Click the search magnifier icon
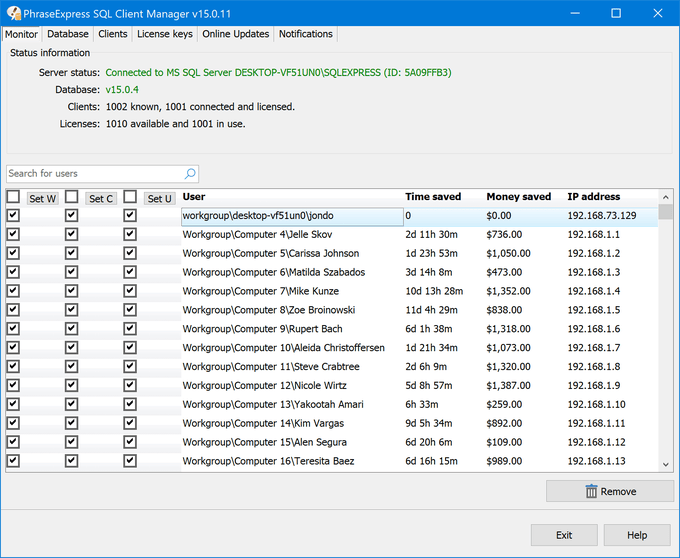 (x=190, y=174)
